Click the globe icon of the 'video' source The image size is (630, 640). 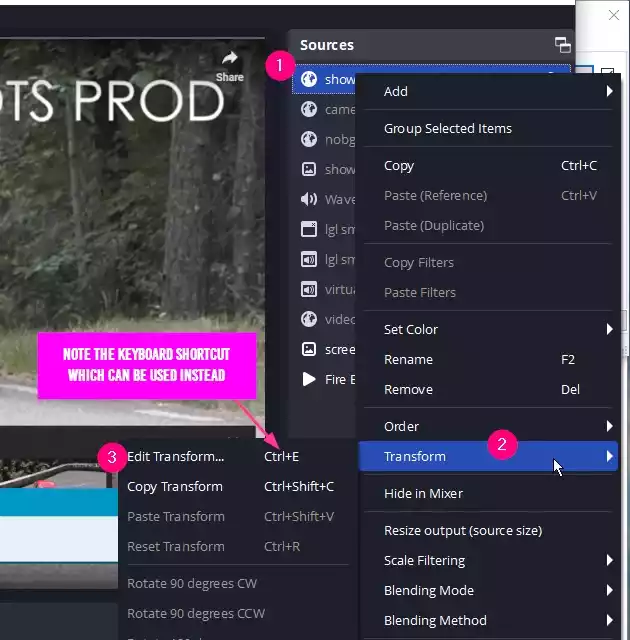click(309, 319)
